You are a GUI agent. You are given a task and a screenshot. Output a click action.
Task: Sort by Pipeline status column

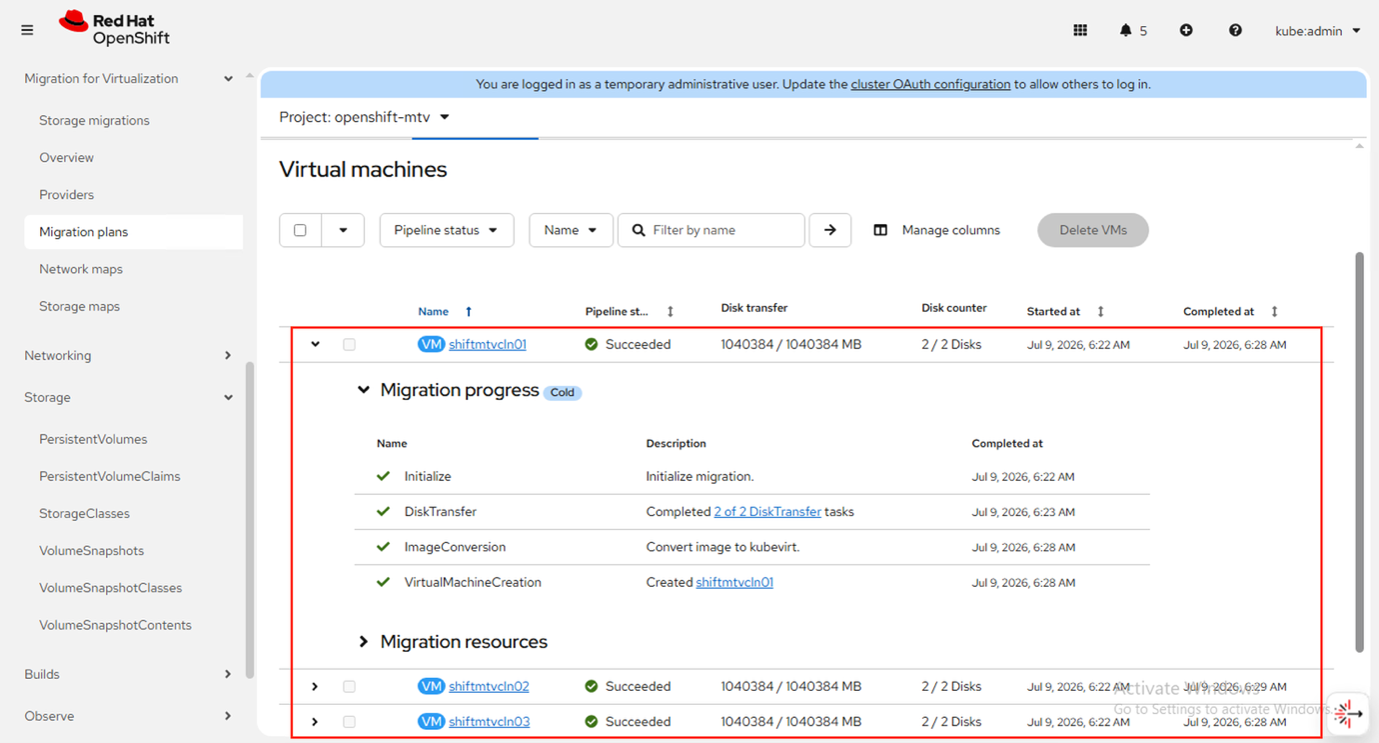click(x=670, y=312)
